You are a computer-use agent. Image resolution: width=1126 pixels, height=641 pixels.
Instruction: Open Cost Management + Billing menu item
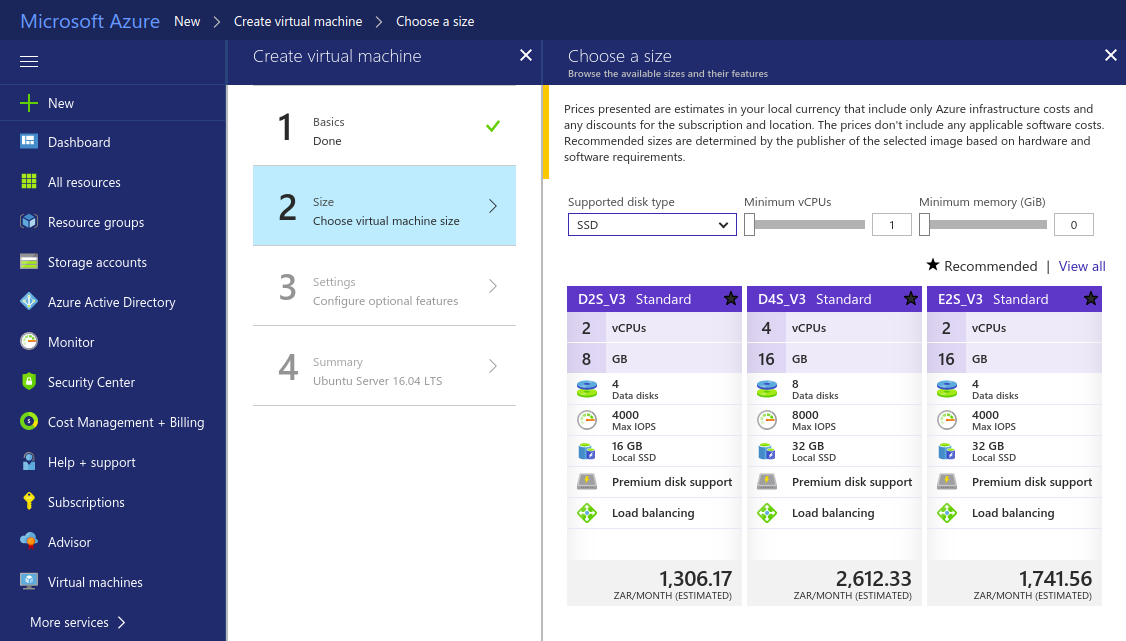125,422
